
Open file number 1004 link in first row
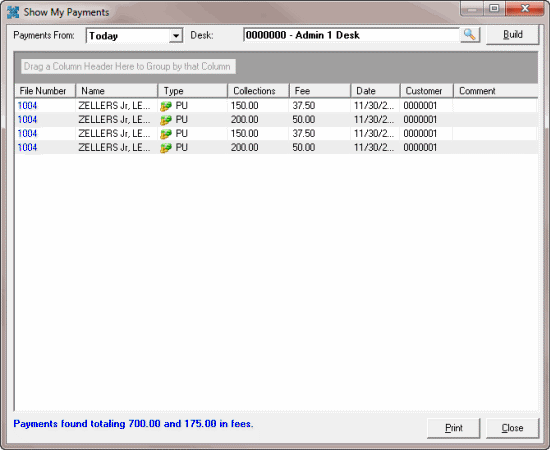pos(27,106)
